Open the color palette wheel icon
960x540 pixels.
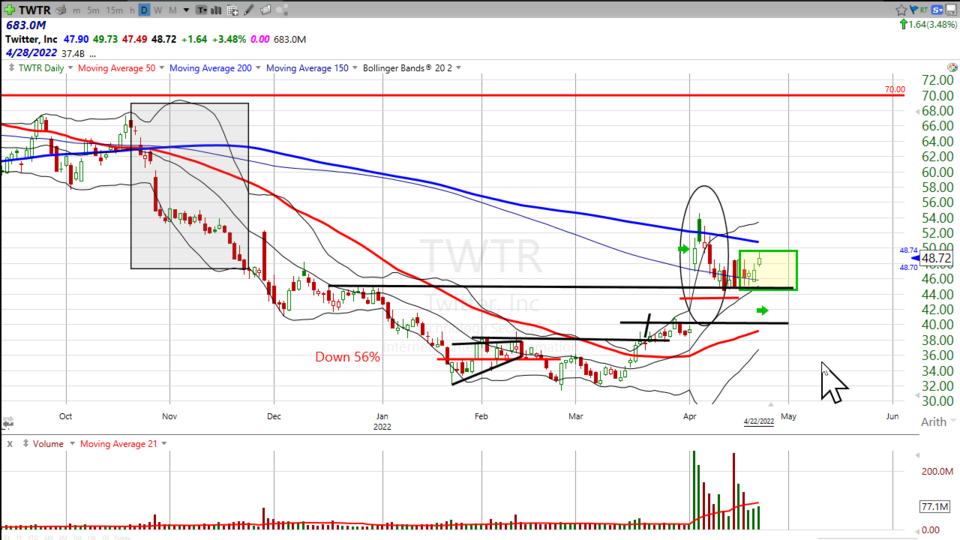(x=952, y=67)
